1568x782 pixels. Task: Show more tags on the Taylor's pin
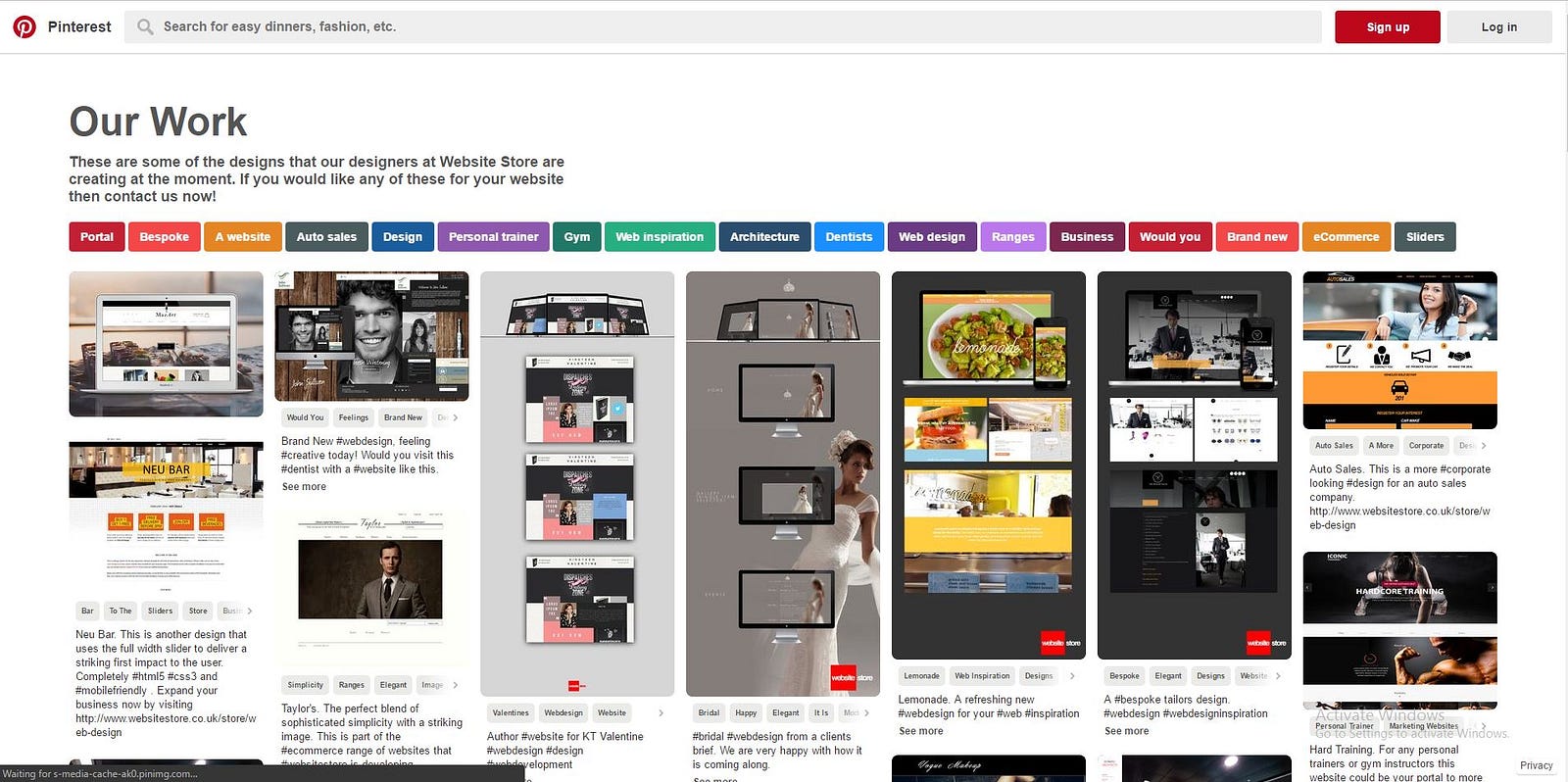click(456, 685)
